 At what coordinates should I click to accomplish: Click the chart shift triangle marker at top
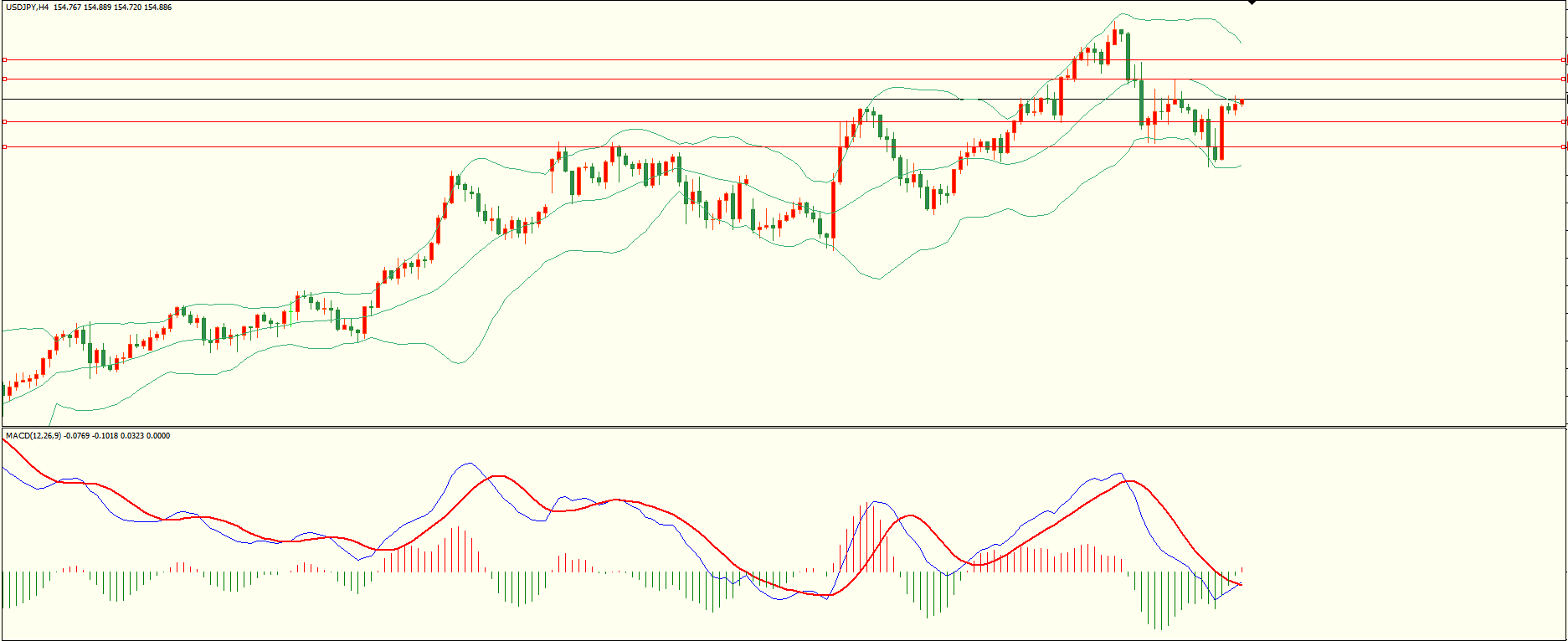pyautogui.click(x=1252, y=3)
